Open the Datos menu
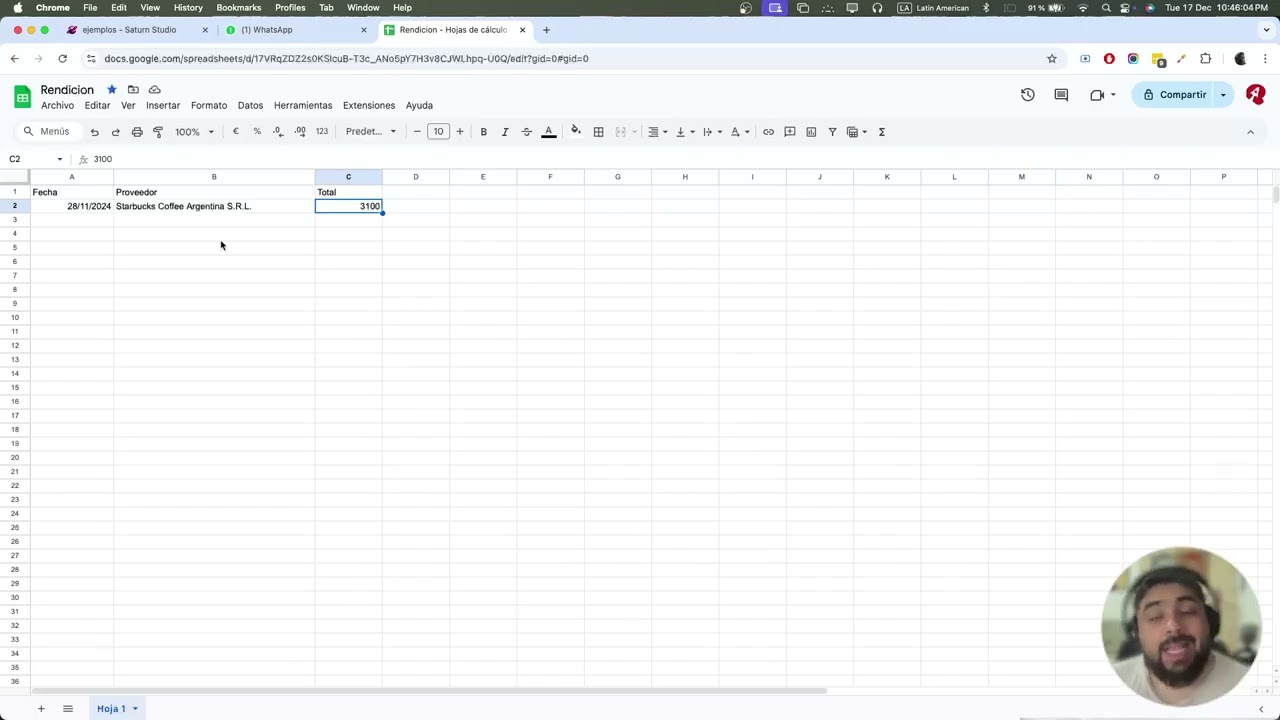This screenshot has height=720, width=1280. tap(250, 105)
